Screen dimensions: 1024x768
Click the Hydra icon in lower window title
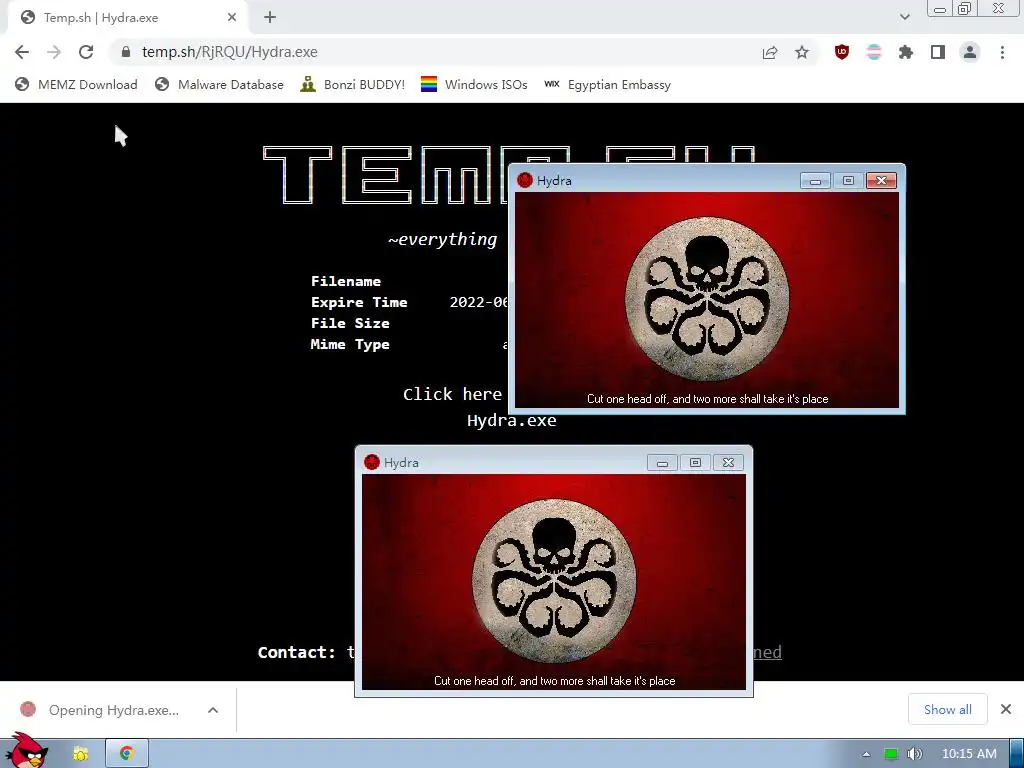[x=372, y=462]
